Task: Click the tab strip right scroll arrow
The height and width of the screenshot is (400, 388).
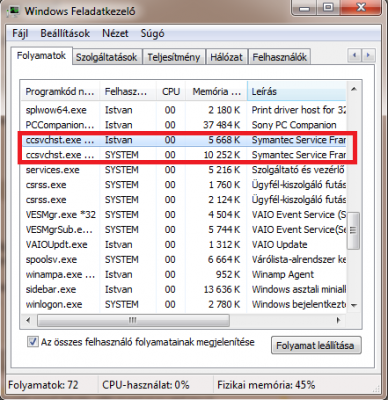Action: [368, 55]
